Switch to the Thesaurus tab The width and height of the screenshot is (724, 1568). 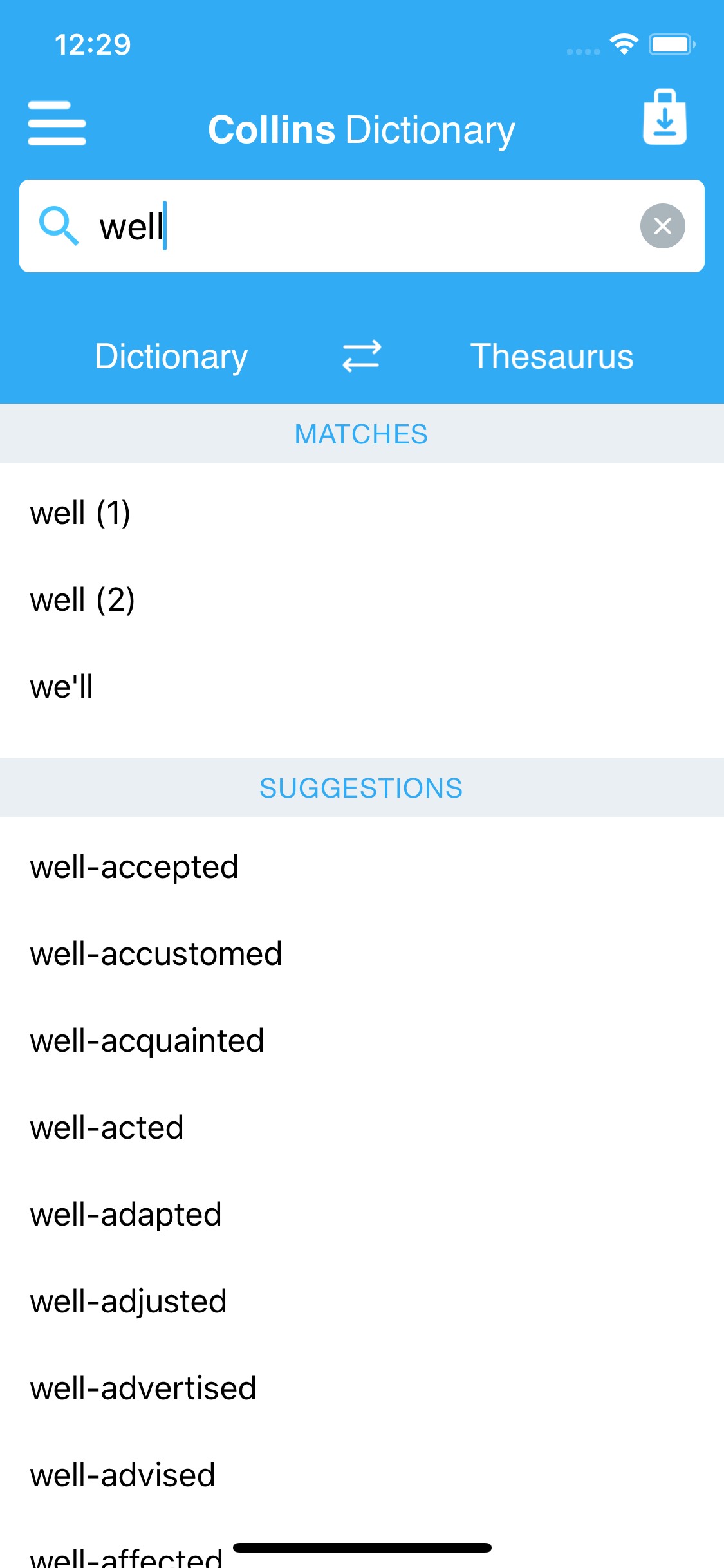[551, 356]
